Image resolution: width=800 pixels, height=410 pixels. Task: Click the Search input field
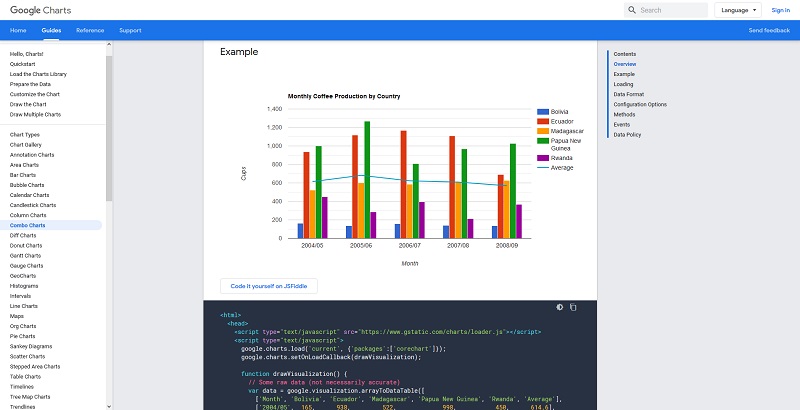(666, 10)
